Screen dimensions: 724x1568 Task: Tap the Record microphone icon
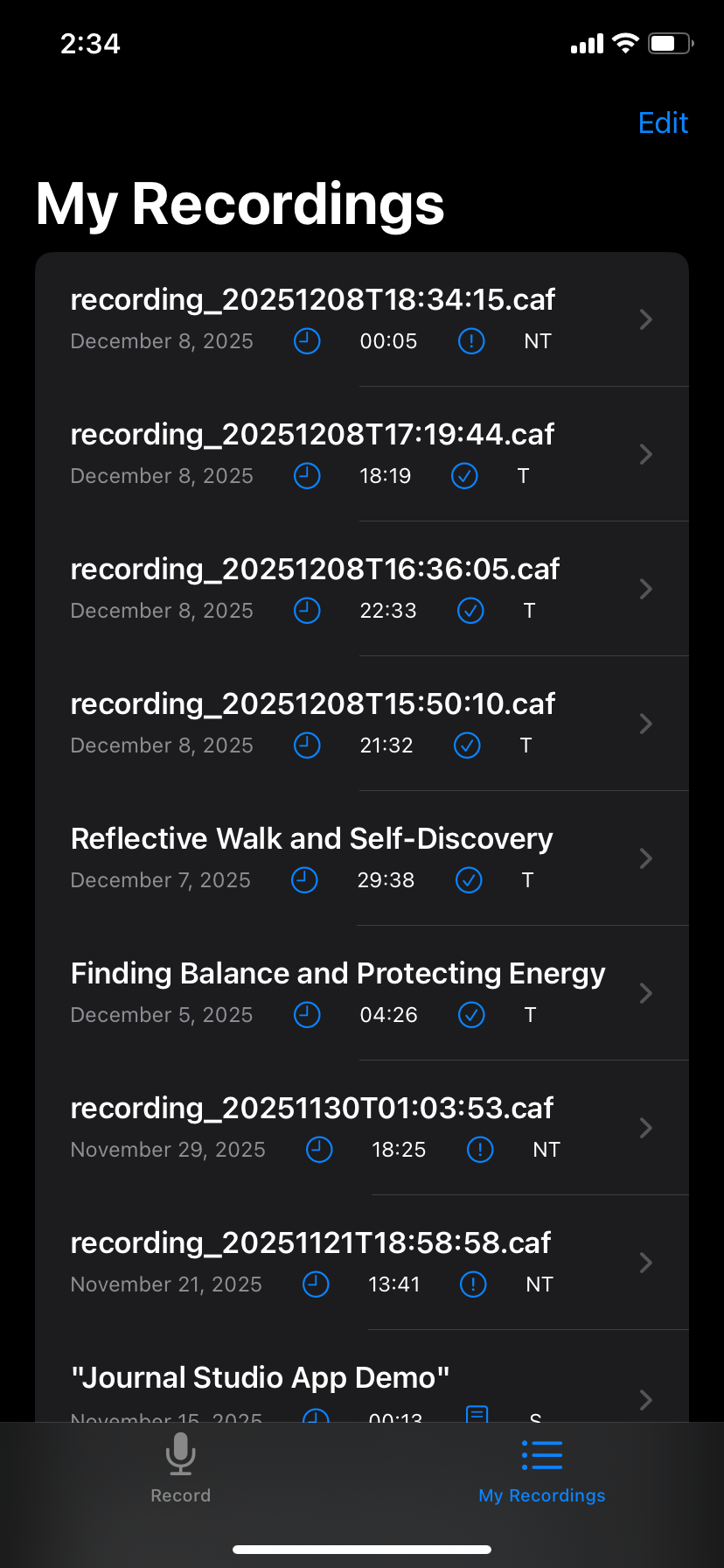(x=180, y=1454)
